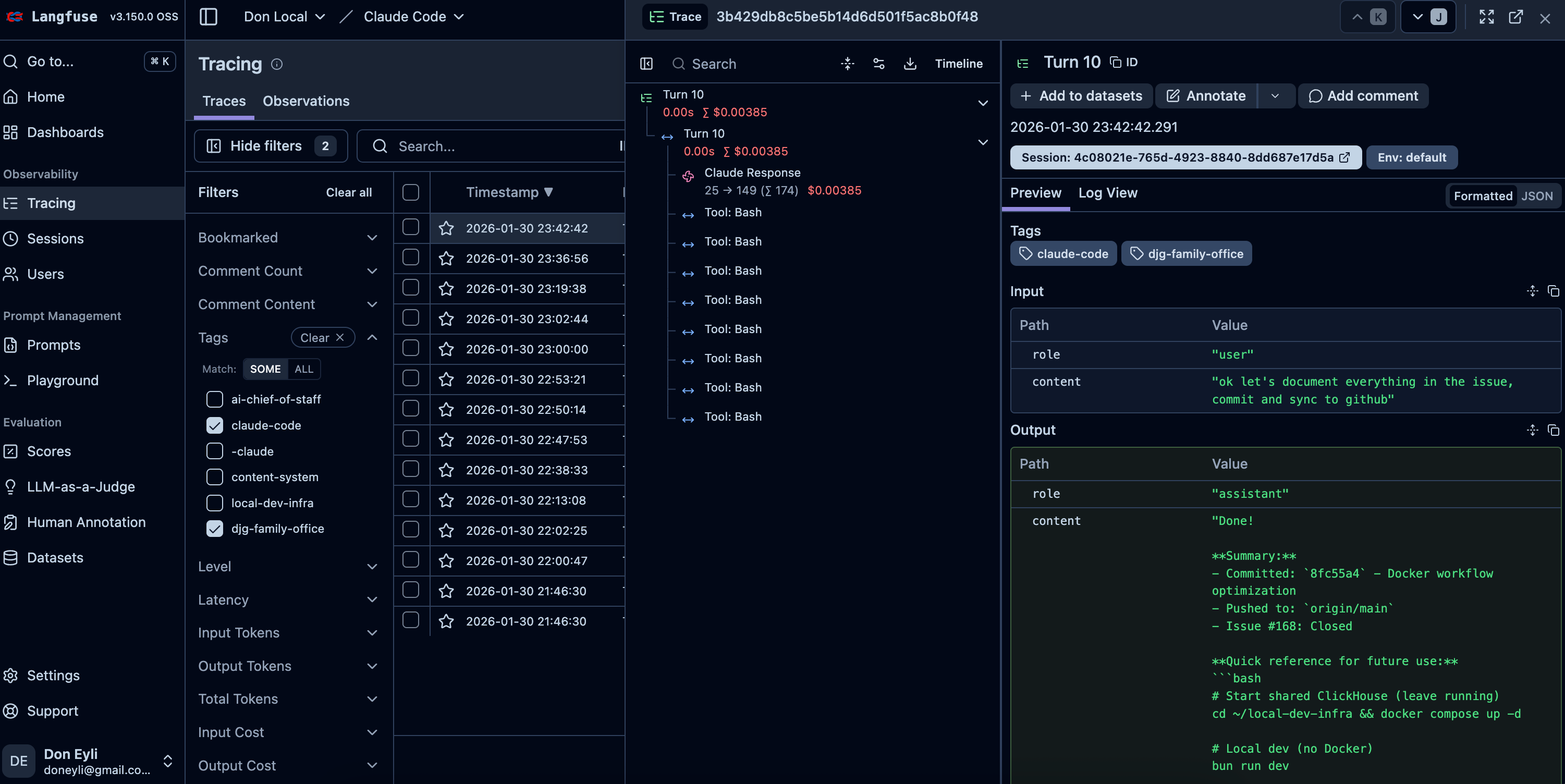Select the 23:19:38 trace row checkbox

tap(411, 288)
